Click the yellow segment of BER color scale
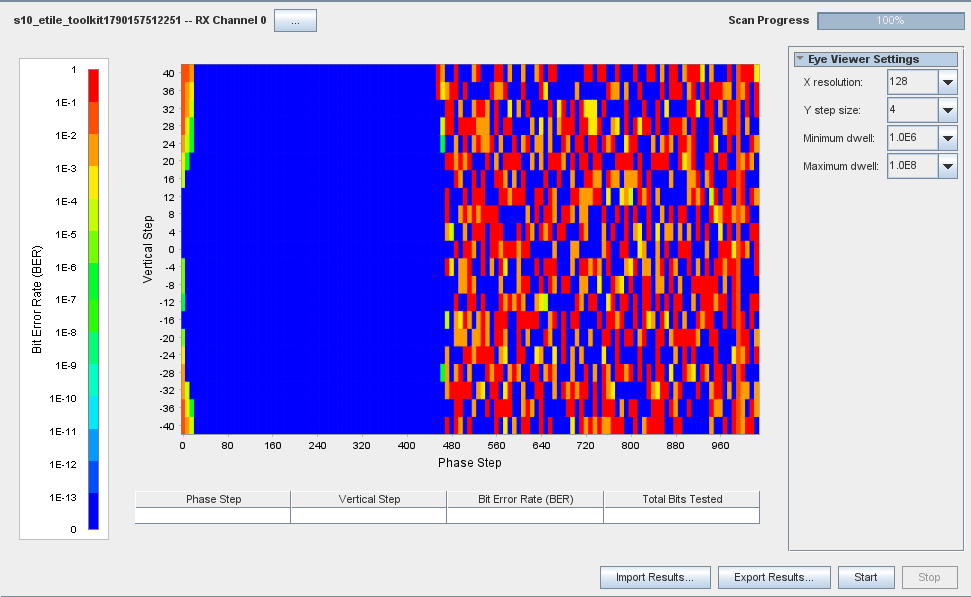 coord(94,182)
